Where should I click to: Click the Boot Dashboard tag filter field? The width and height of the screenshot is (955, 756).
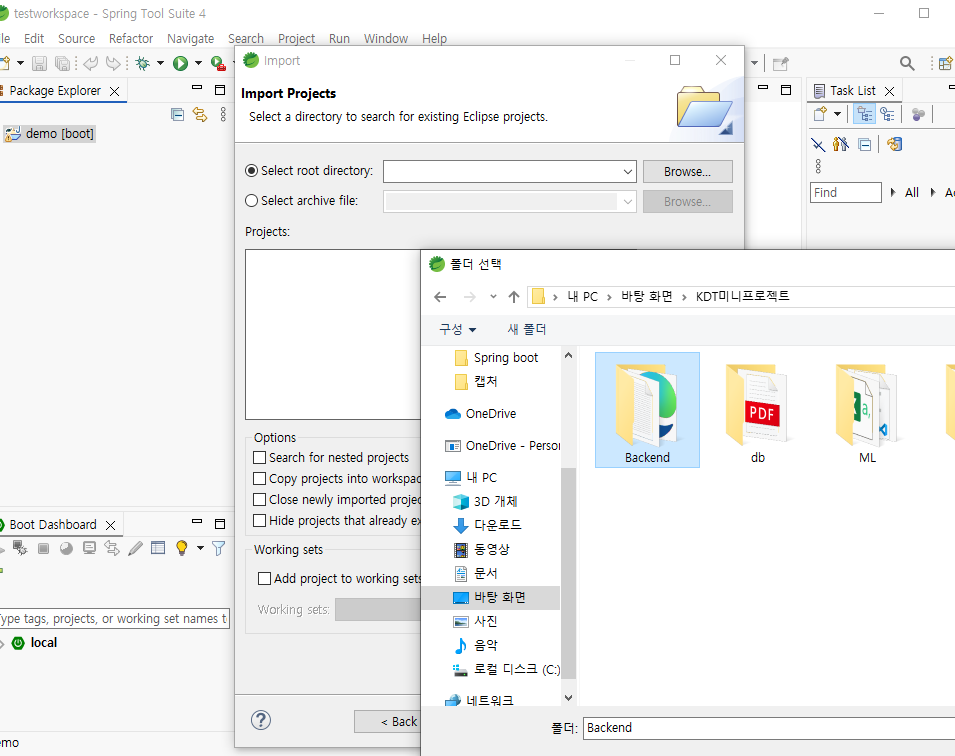[x=114, y=618]
